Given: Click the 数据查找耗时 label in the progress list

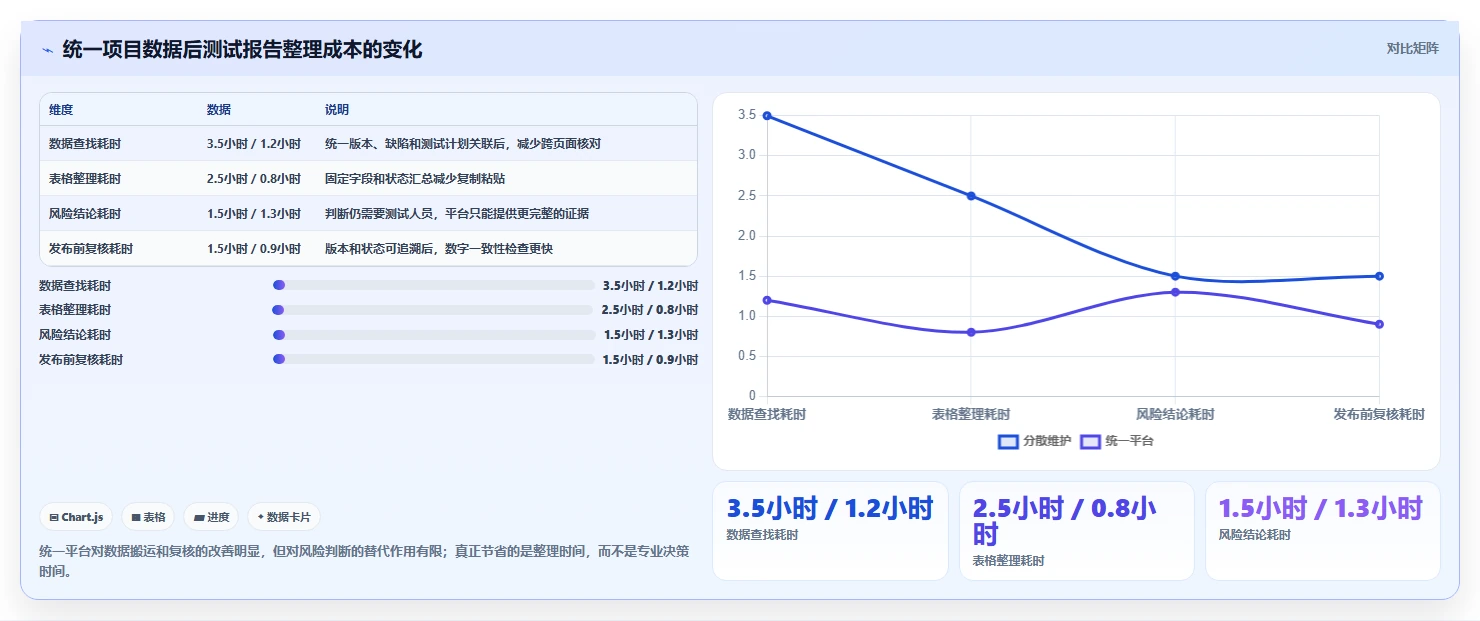Looking at the screenshot, I should [x=75, y=285].
